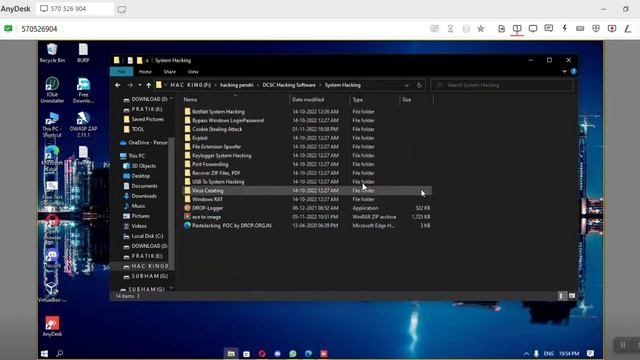Image resolution: width=640 pixels, height=360 pixels.
Task: Start AnyDesk session recording icon
Action: pyautogui.click(x=612, y=28)
